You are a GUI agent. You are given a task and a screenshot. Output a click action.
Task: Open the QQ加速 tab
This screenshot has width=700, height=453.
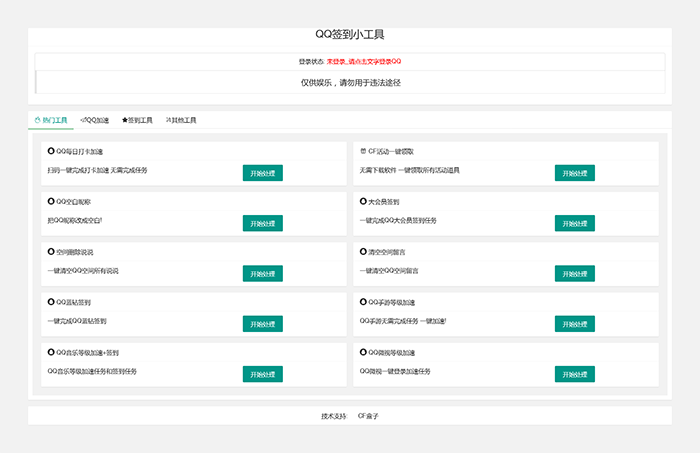click(95, 120)
